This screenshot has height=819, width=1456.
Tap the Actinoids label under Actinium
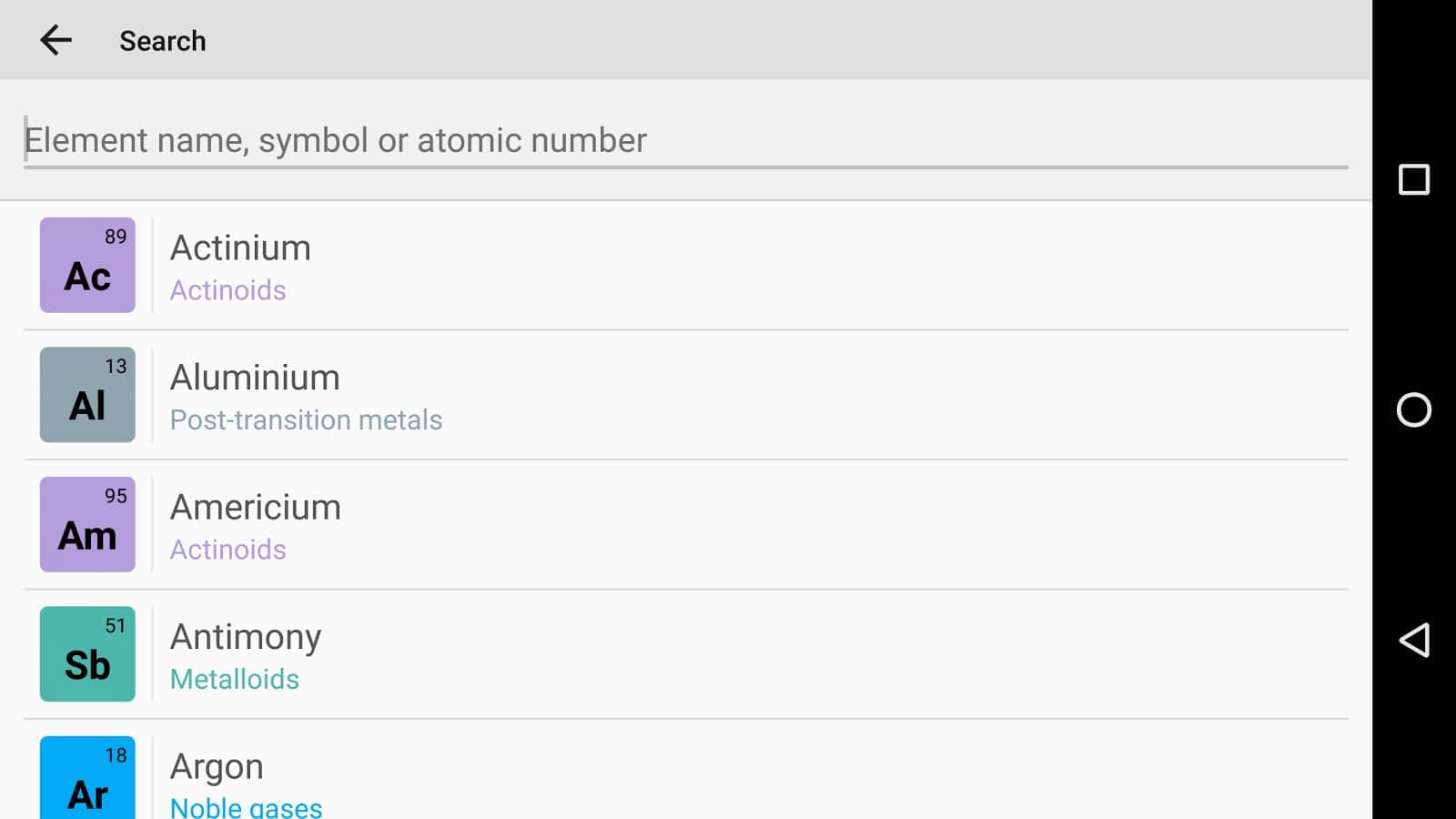point(228,290)
